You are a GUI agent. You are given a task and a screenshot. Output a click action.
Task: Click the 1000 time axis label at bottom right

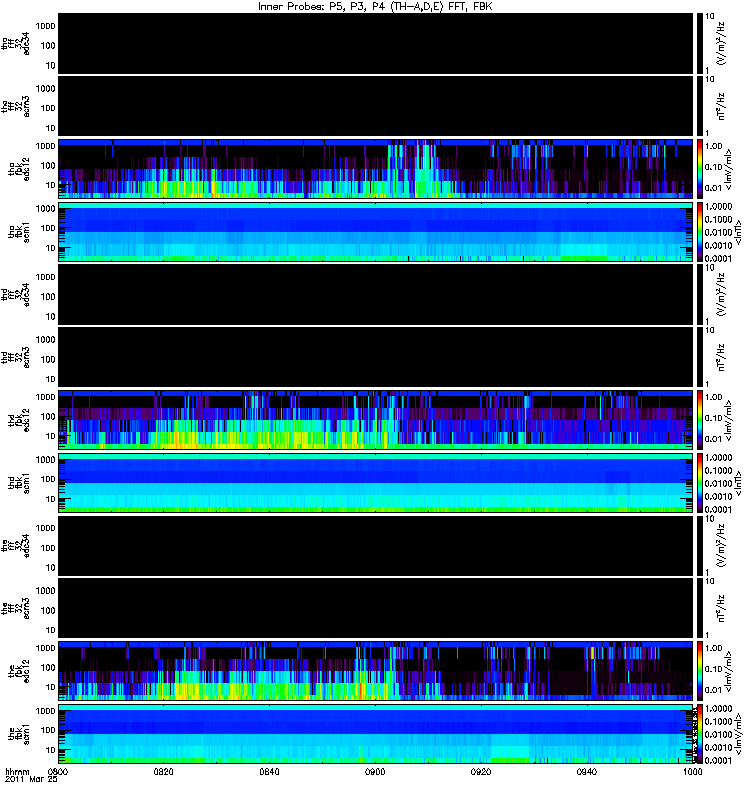click(693, 771)
